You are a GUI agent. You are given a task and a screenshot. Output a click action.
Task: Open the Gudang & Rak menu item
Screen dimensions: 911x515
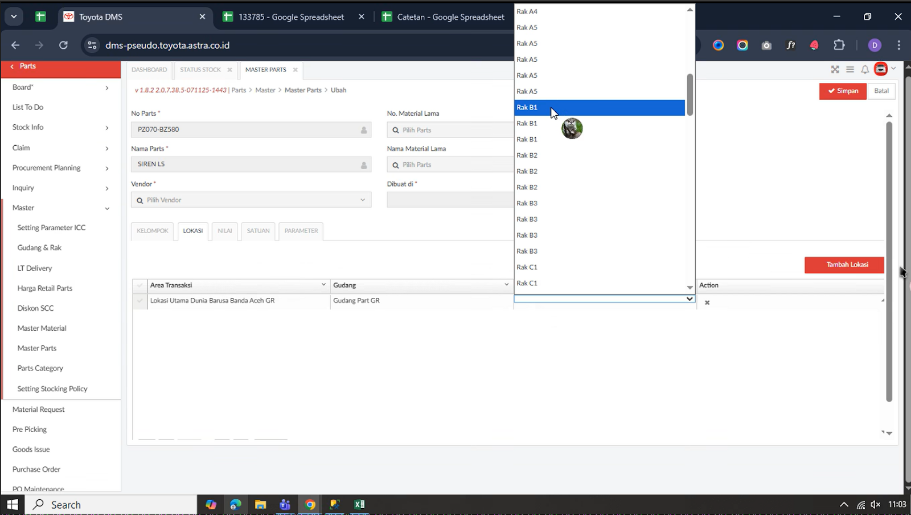pyautogui.click(x=39, y=248)
